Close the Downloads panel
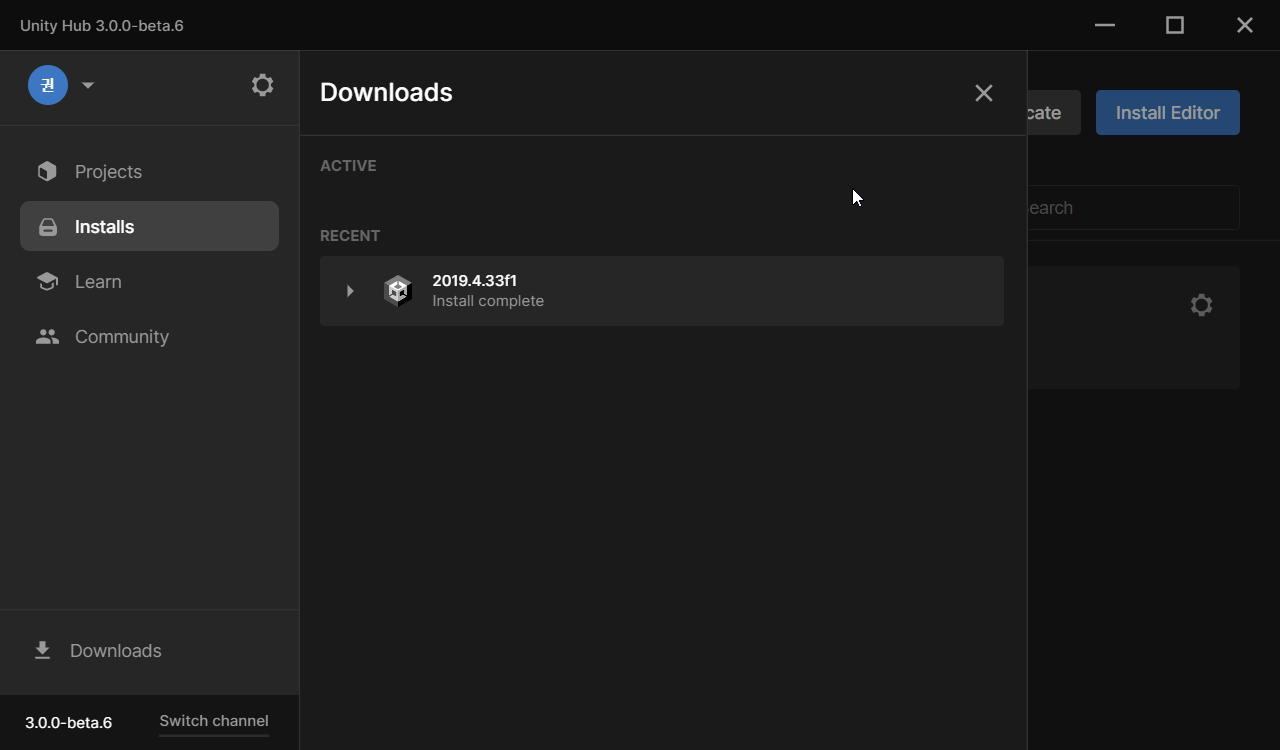 pos(984,93)
